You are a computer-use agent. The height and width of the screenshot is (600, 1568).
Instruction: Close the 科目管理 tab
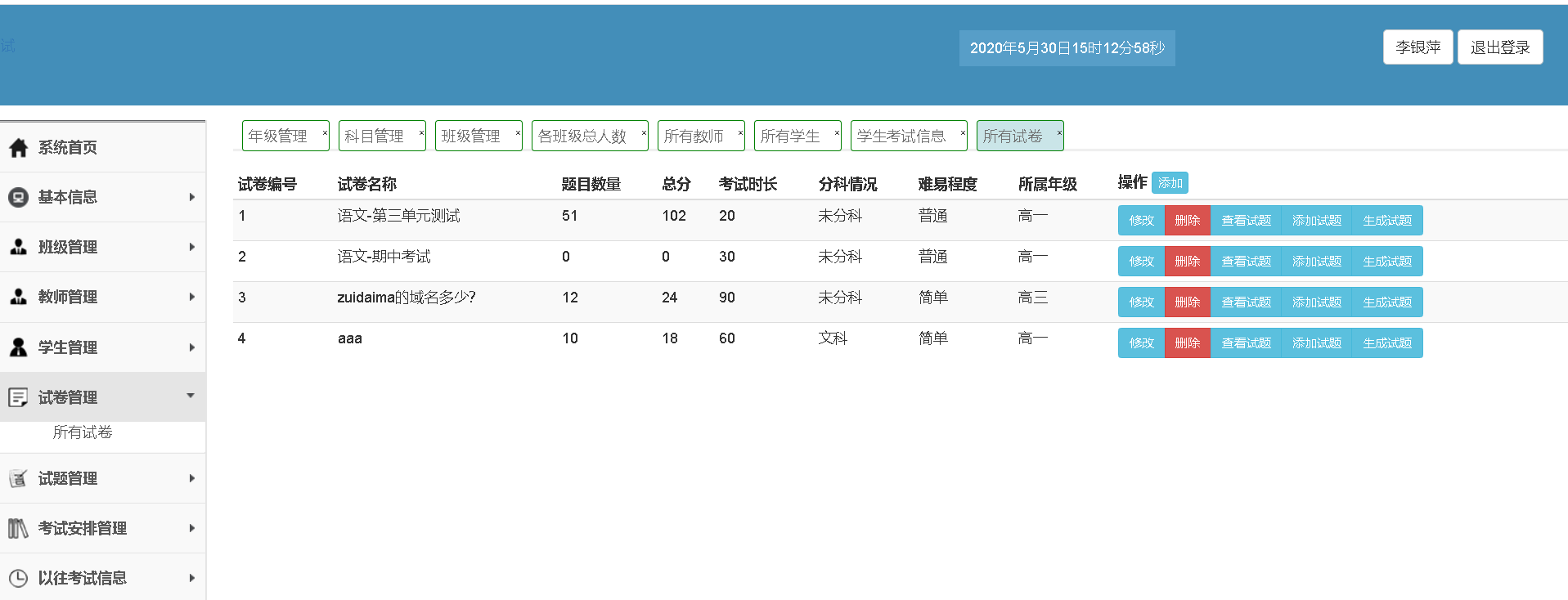[421, 133]
